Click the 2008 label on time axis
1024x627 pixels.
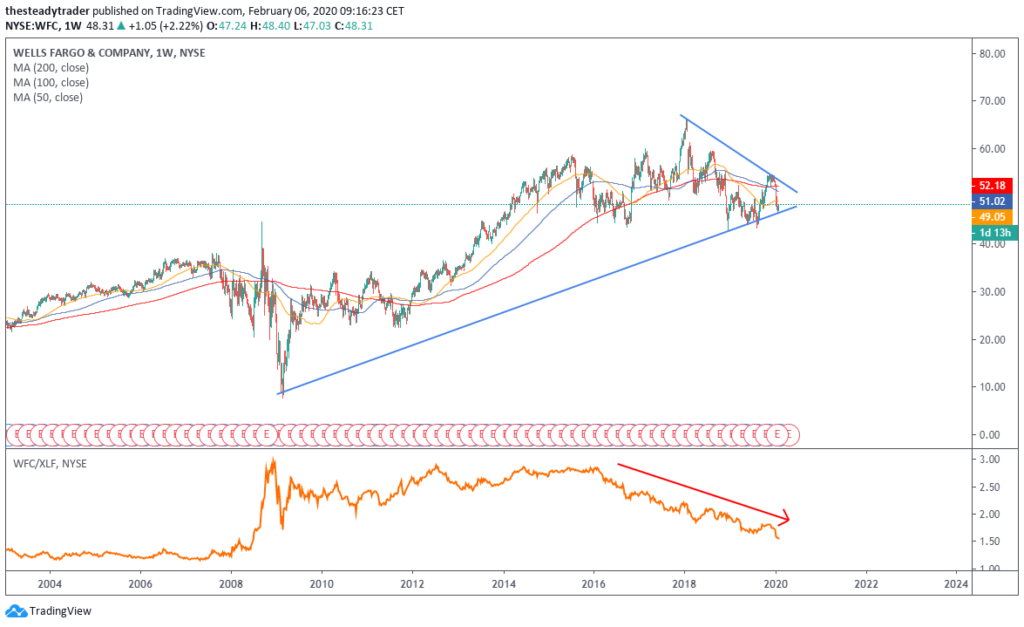231,584
